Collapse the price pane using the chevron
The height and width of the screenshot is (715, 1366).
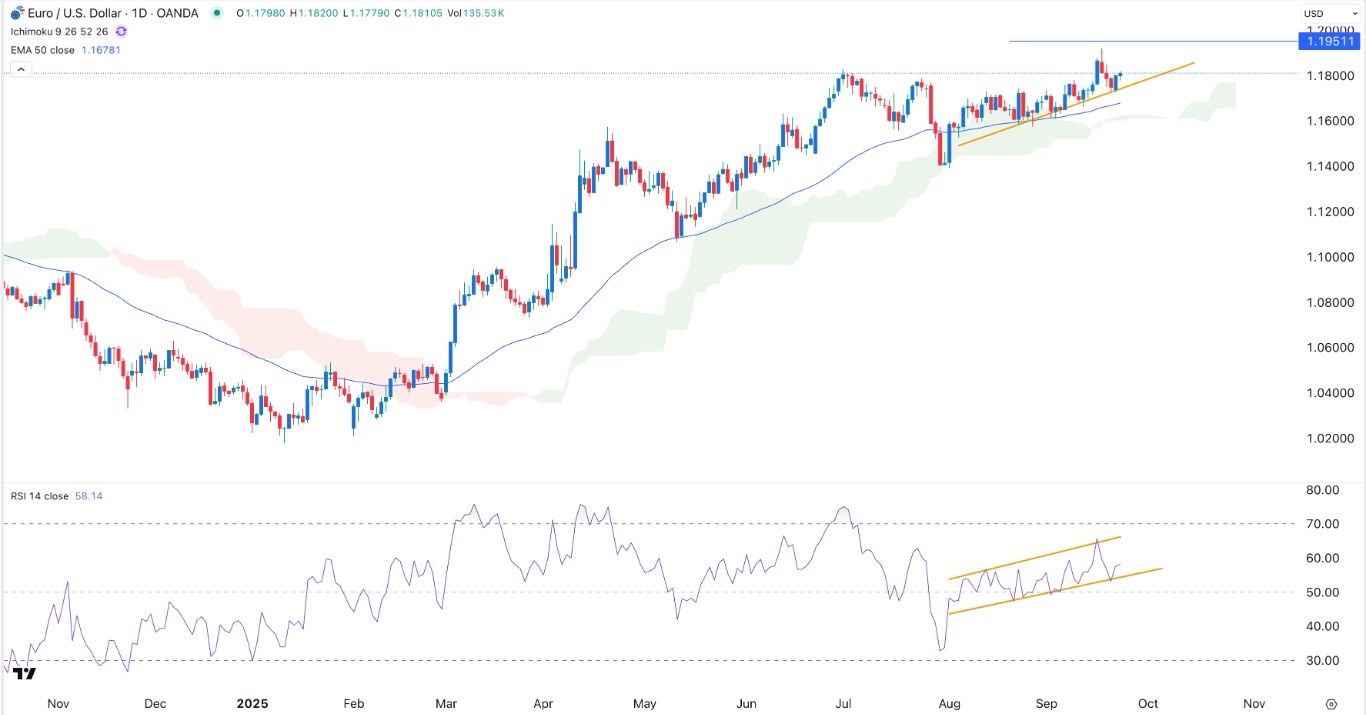21,67
